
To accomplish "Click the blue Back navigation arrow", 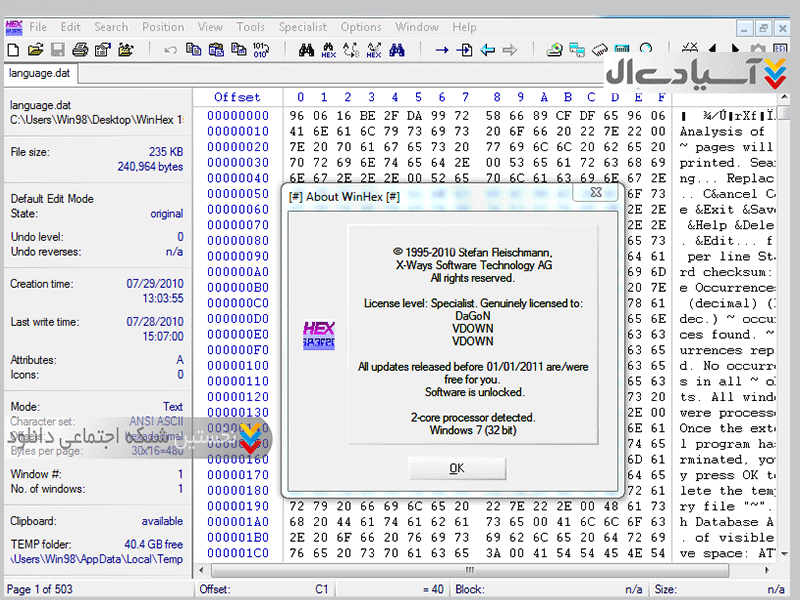I will [487, 49].
